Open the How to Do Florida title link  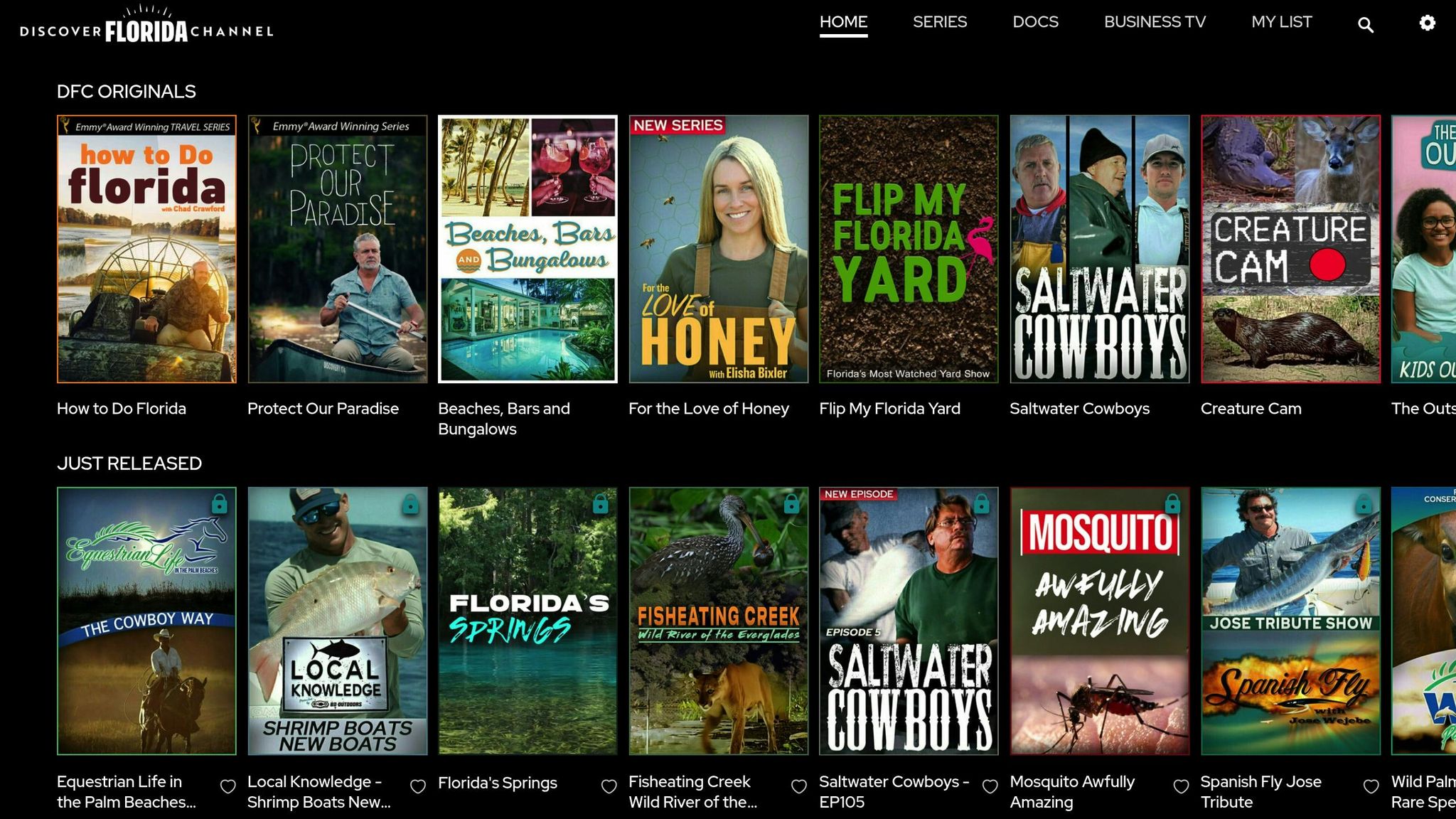click(x=122, y=409)
